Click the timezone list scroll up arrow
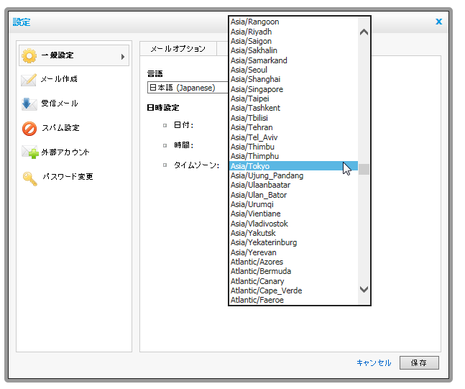 (364, 32)
